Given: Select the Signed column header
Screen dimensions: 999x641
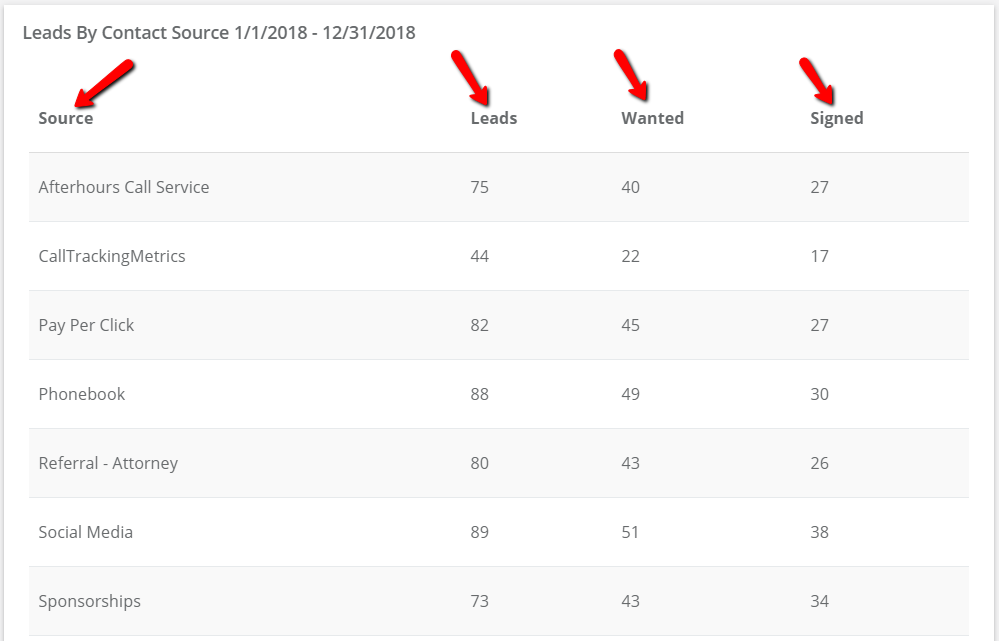Looking at the screenshot, I should pyautogui.click(x=837, y=119).
